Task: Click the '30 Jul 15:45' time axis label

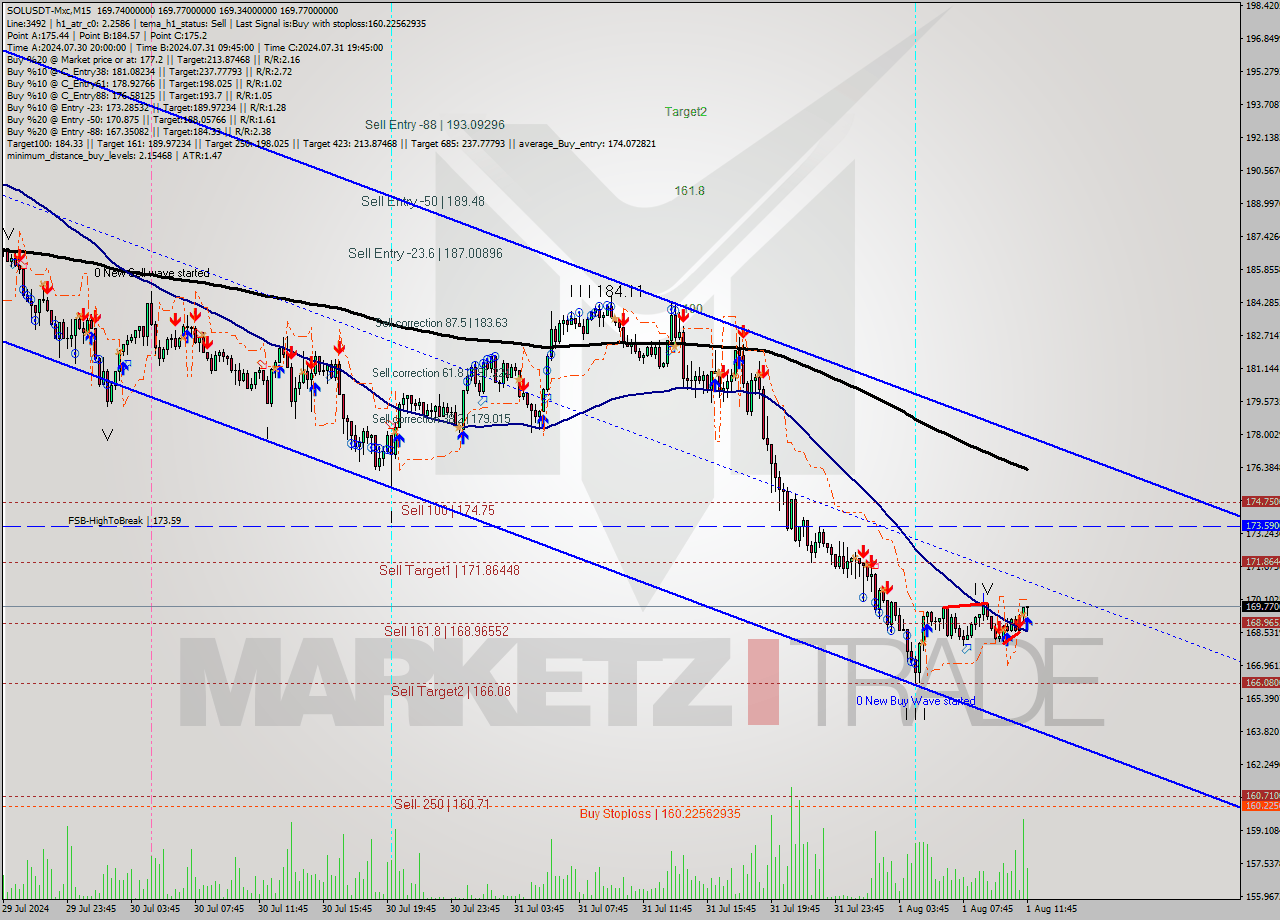Action: click(x=346, y=909)
